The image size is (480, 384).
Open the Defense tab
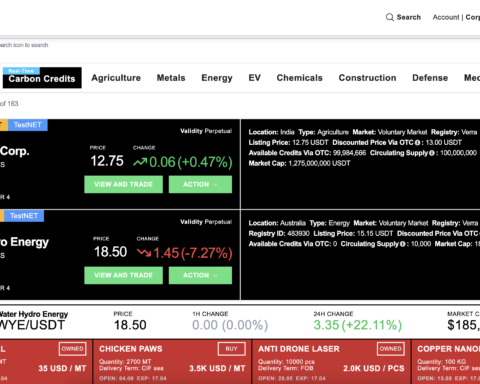[430, 78]
